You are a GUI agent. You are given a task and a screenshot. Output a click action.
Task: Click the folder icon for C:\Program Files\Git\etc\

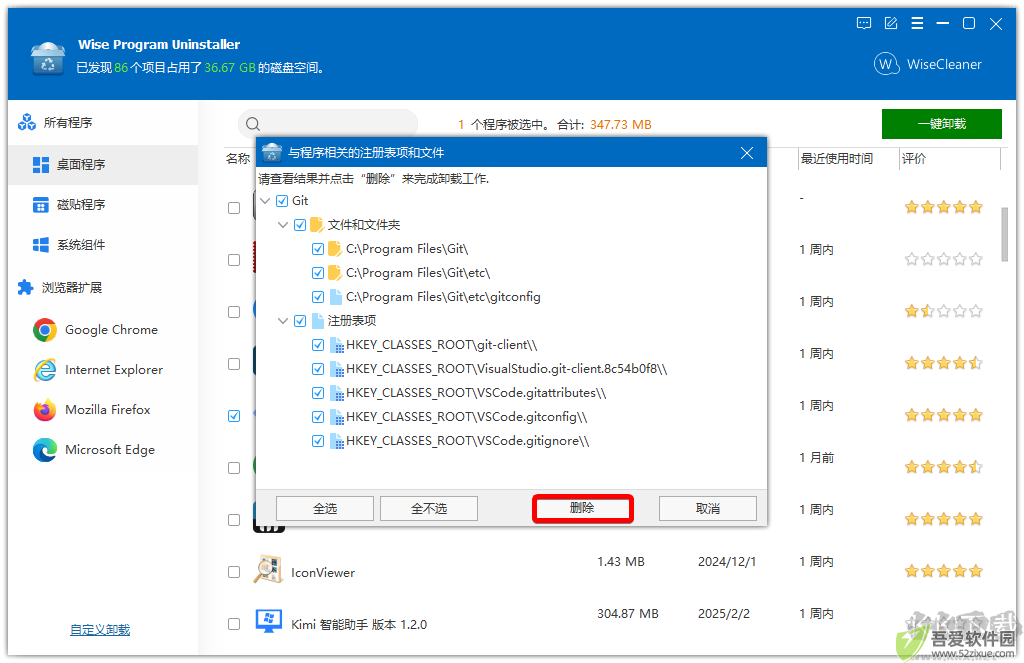pyautogui.click(x=334, y=272)
